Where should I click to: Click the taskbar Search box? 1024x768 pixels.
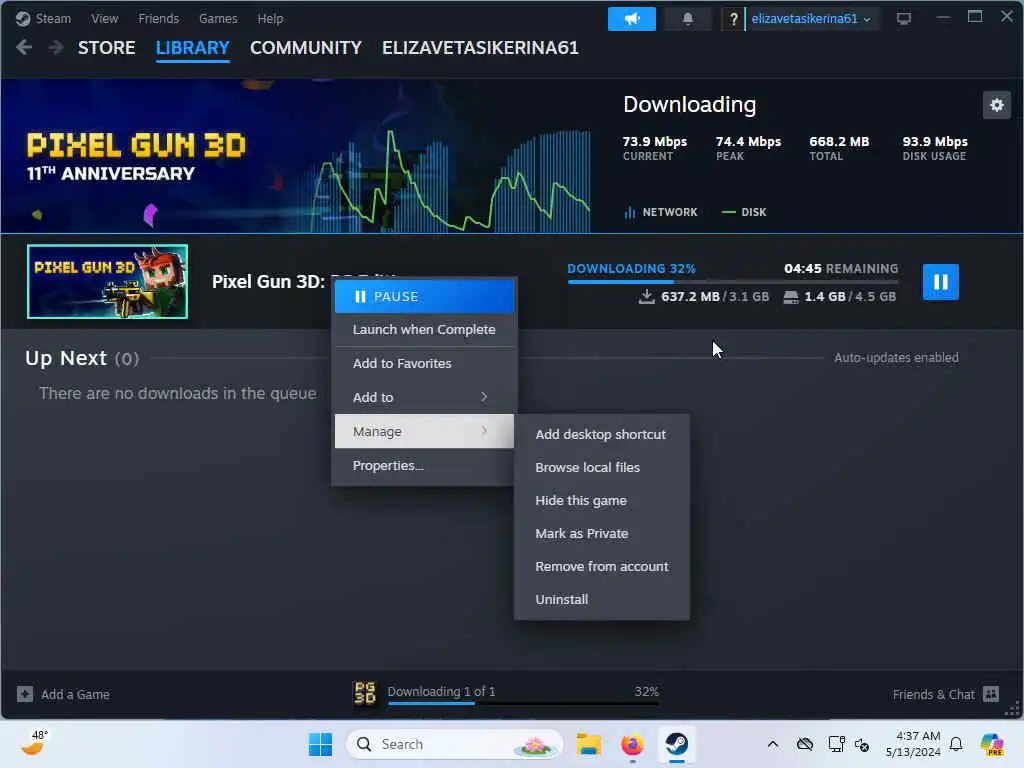pos(455,744)
